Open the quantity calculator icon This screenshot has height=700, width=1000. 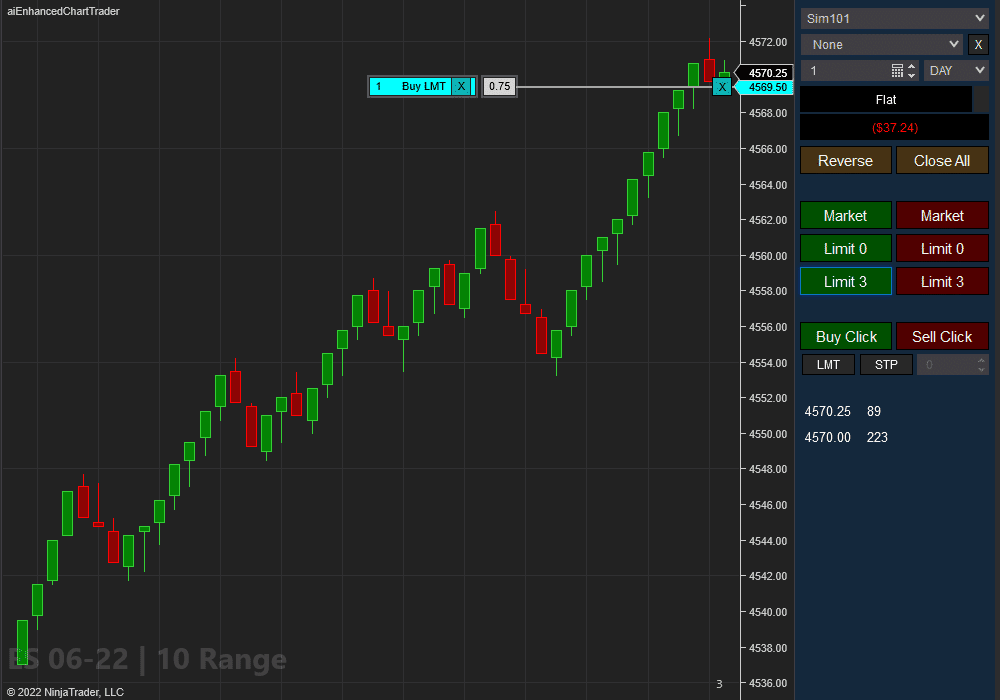[897, 70]
